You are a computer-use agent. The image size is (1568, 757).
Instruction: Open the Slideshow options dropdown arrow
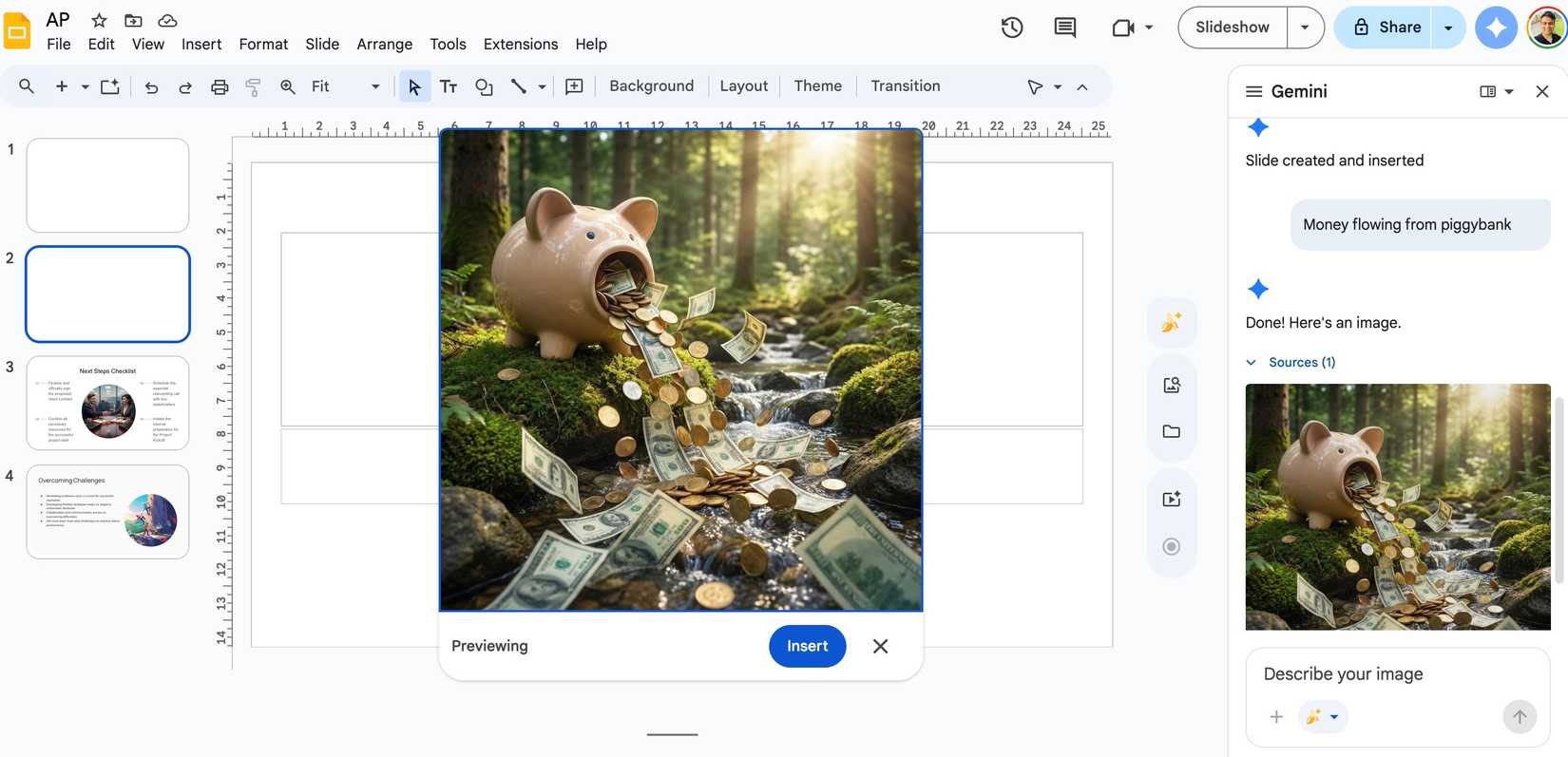pyautogui.click(x=1305, y=28)
